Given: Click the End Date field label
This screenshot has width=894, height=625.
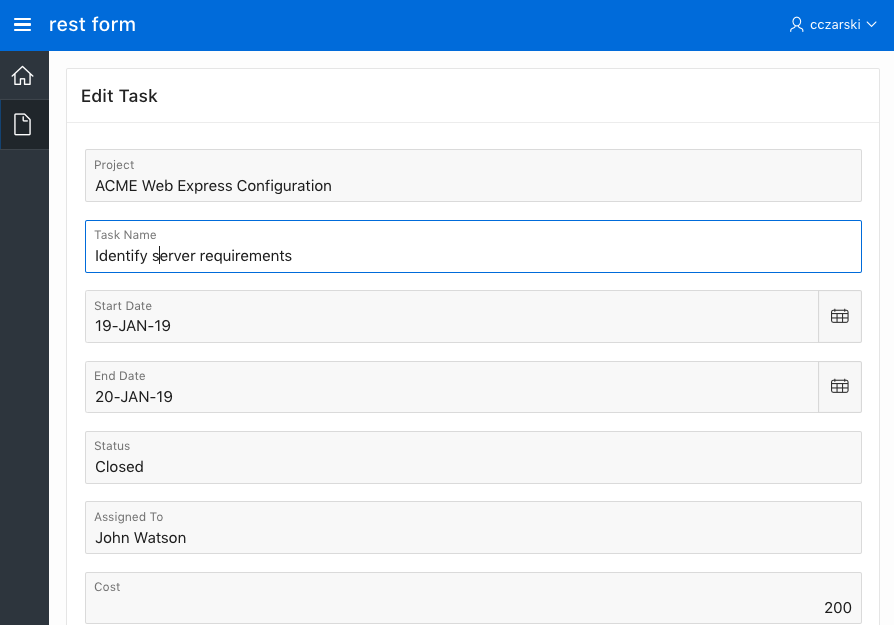Looking at the screenshot, I should point(120,376).
